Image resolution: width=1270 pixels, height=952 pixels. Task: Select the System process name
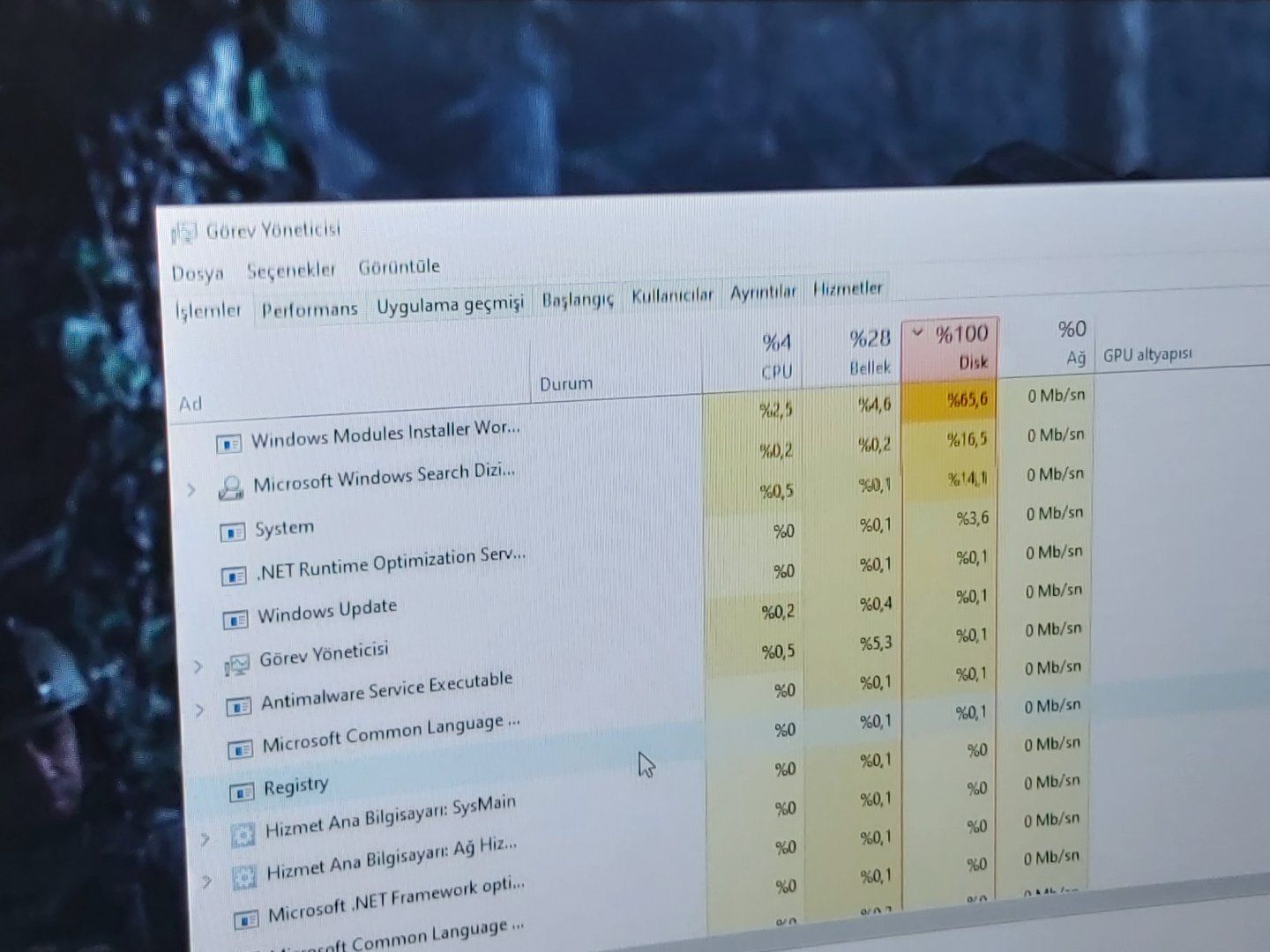(x=284, y=528)
